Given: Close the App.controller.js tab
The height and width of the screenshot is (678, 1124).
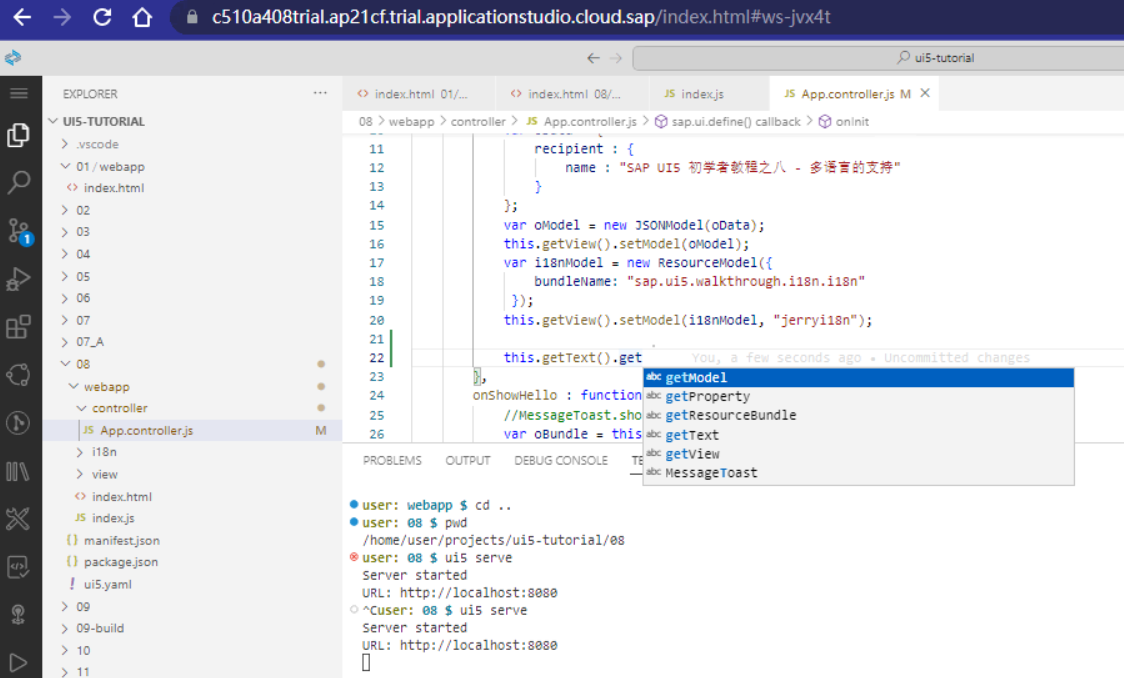Looking at the screenshot, I should point(925,93).
